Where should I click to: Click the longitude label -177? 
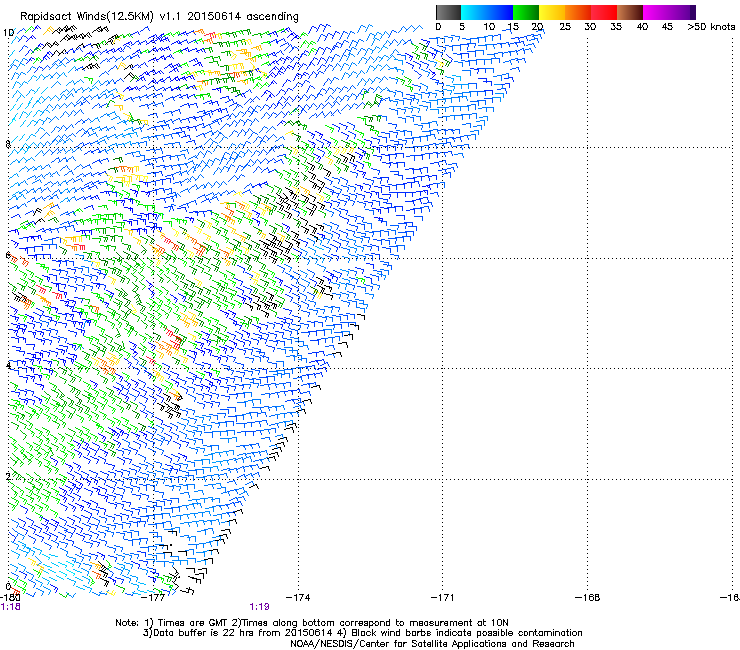tap(154, 598)
